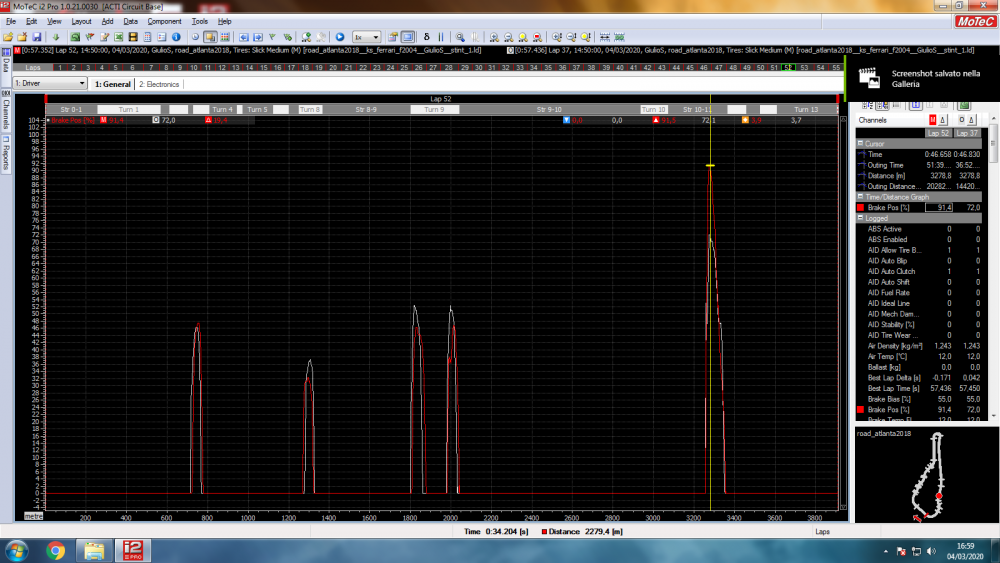Screen dimensions: 1000x563
Task: Click the colored grid table icon
Action: coord(224,37)
